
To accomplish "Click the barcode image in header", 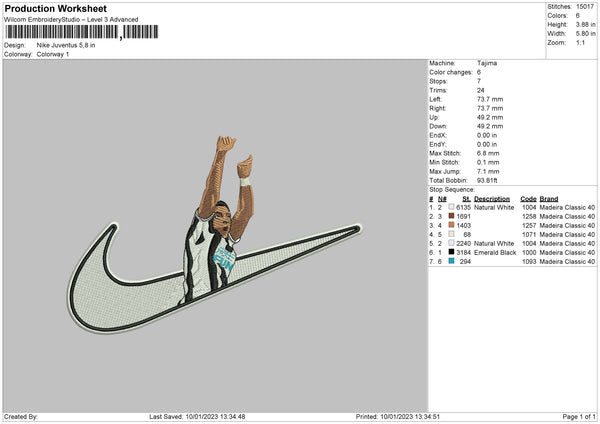I will coord(82,32).
